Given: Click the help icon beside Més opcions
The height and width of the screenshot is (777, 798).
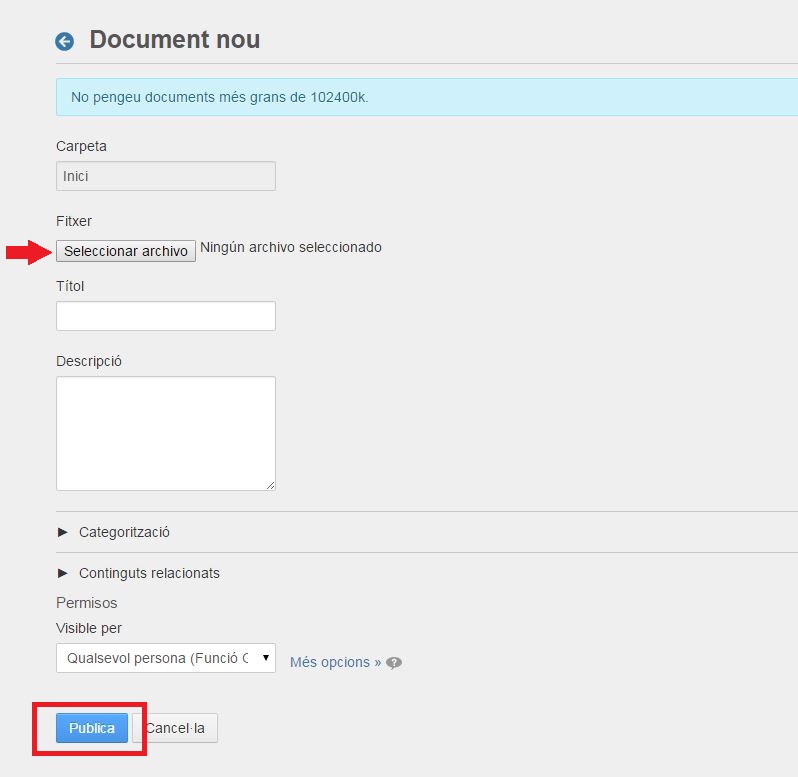Looking at the screenshot, I should pos(395,663).
